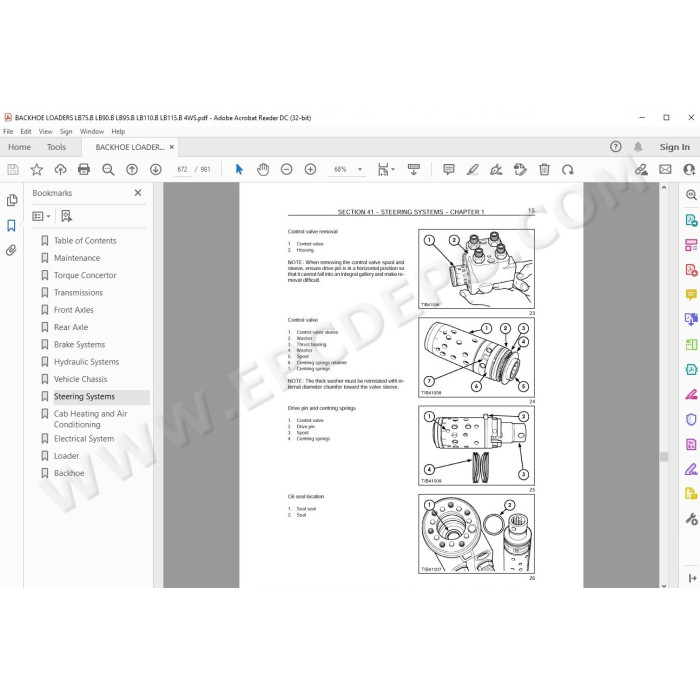Click the upload to cloud icon
Screen dimensions: 700x700
pyautogui.click(x=60, y=170)
